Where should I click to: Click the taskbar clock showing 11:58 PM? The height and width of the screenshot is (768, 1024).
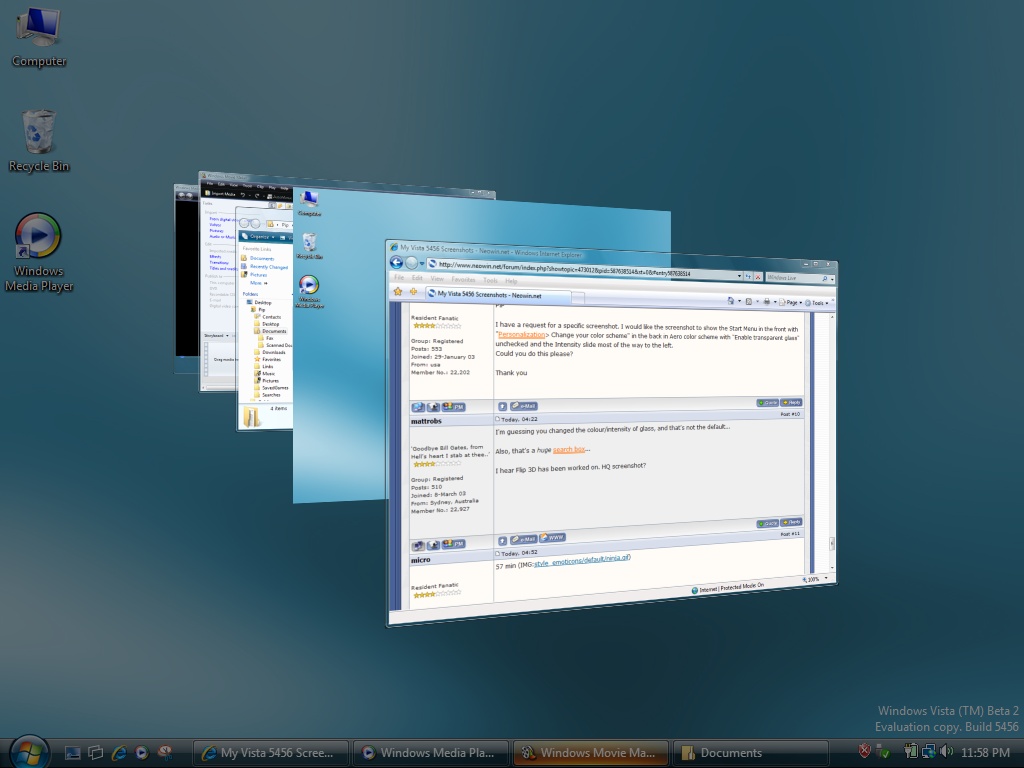(x=985, y=753)
